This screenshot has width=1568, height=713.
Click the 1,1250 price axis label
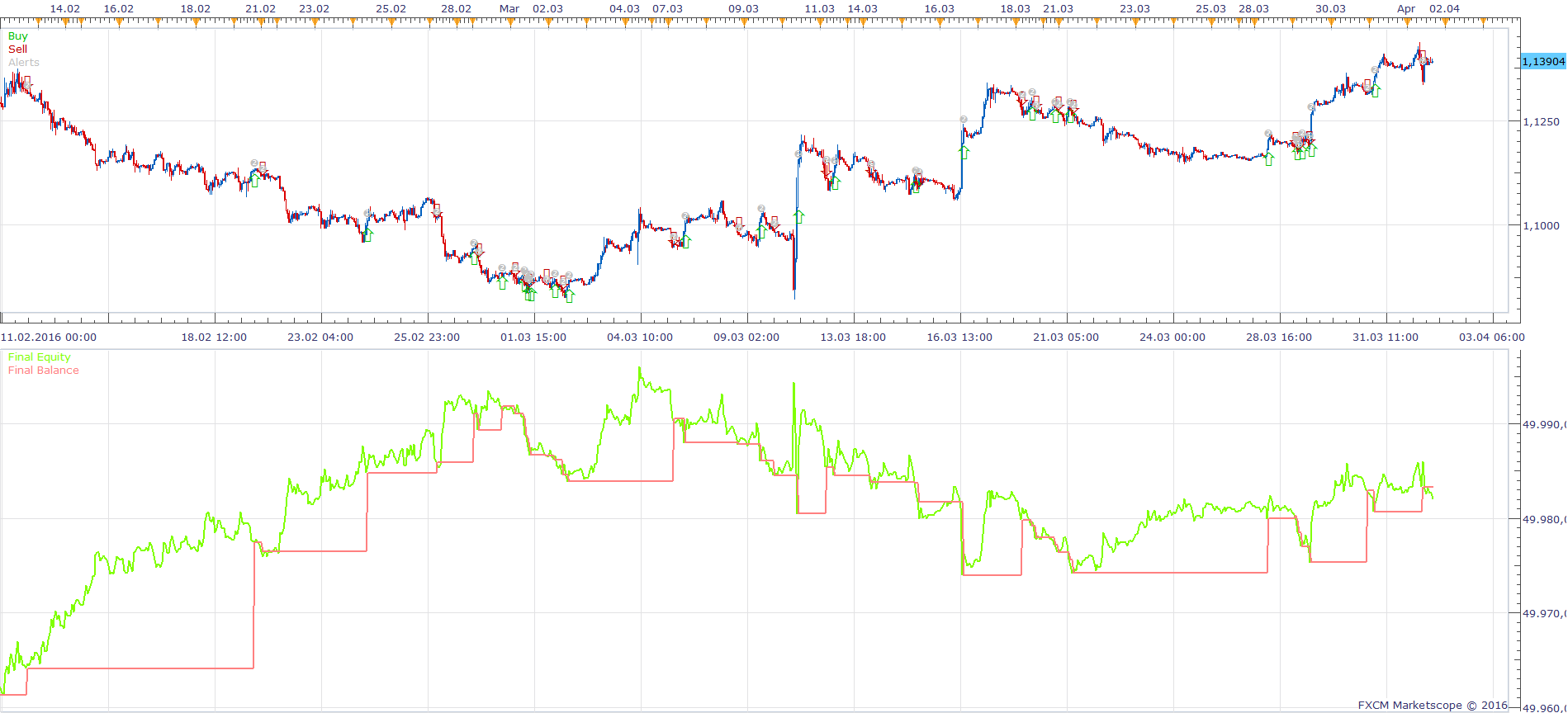pos(1541,122)
